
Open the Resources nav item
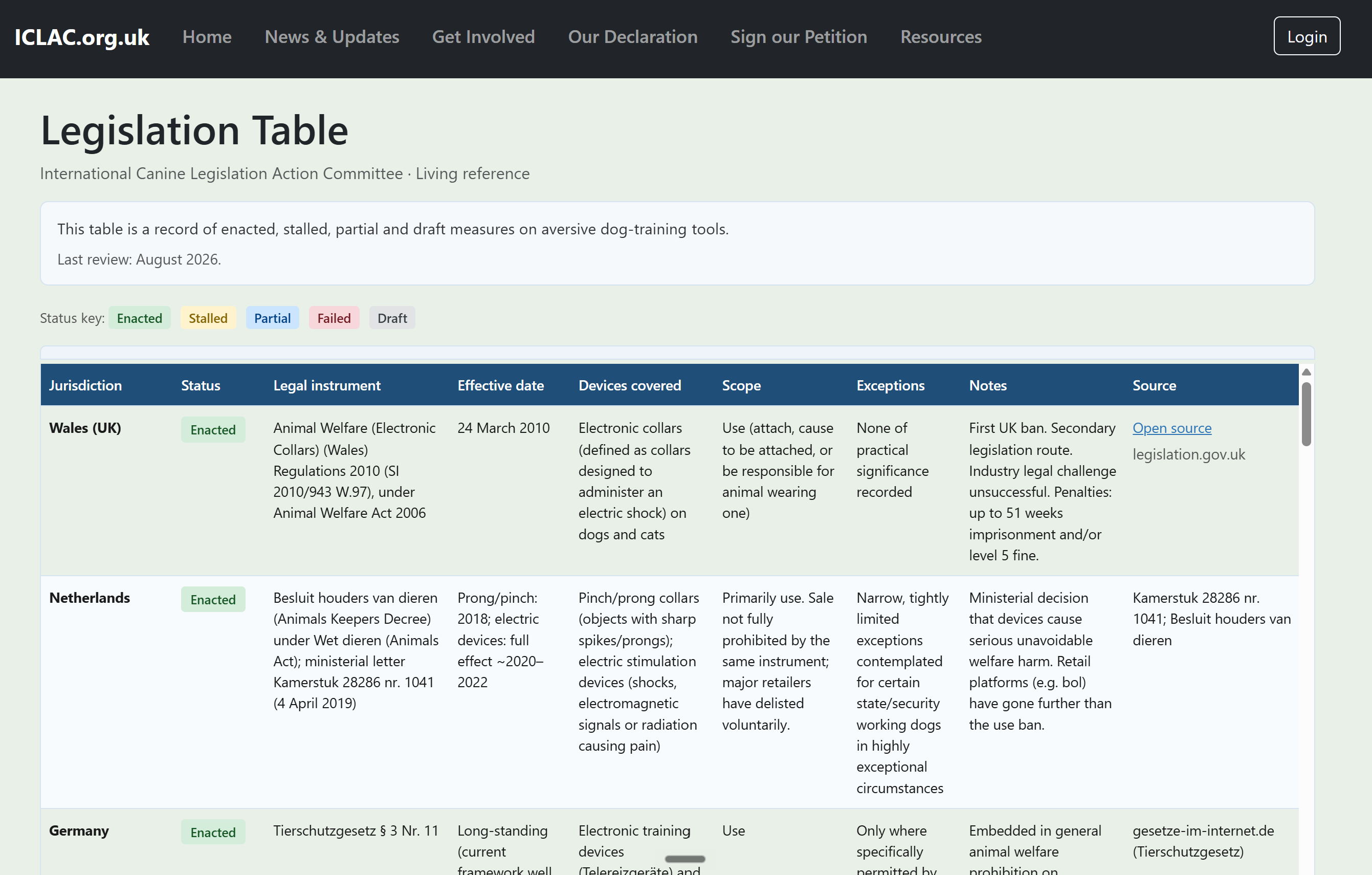point(941,37)
